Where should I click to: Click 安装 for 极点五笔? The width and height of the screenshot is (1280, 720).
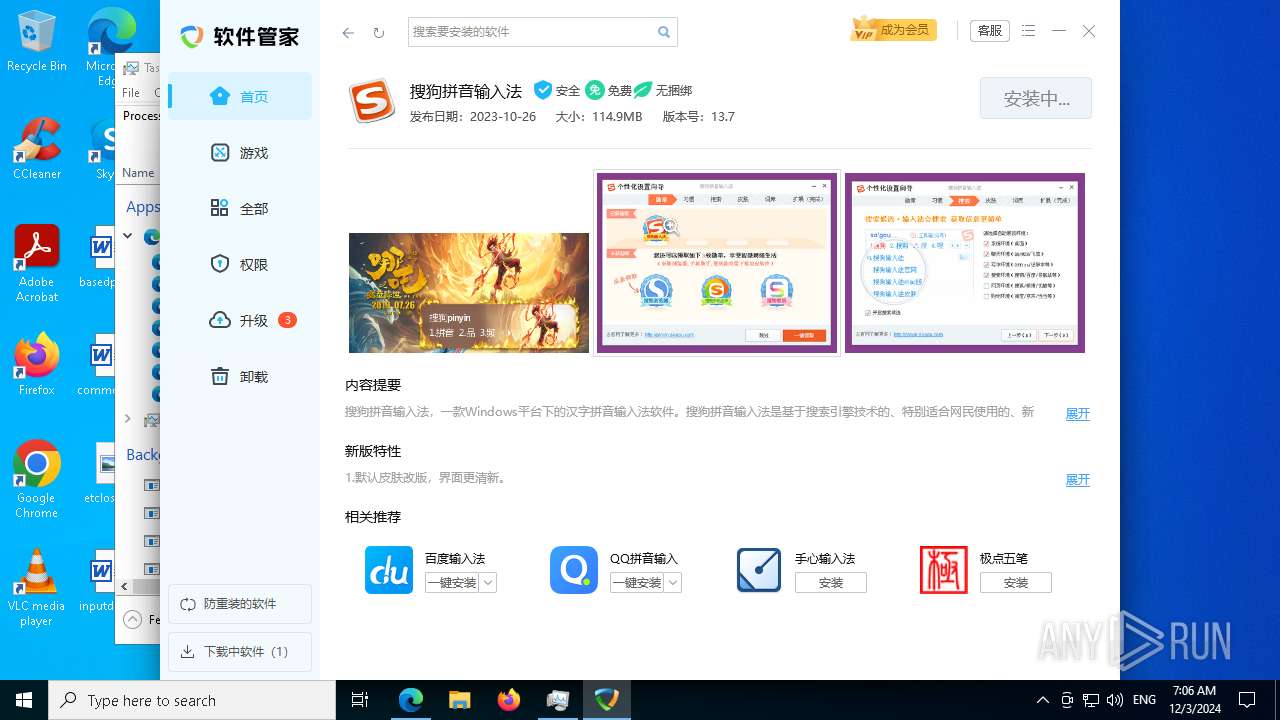pyautogui.click(x=1016, y=583)
